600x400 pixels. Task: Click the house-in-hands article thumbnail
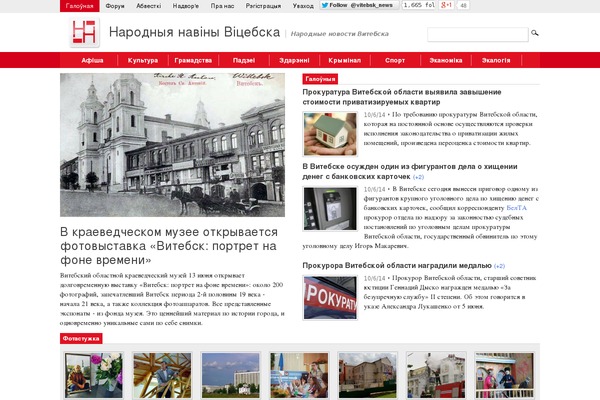click(330, 134)
